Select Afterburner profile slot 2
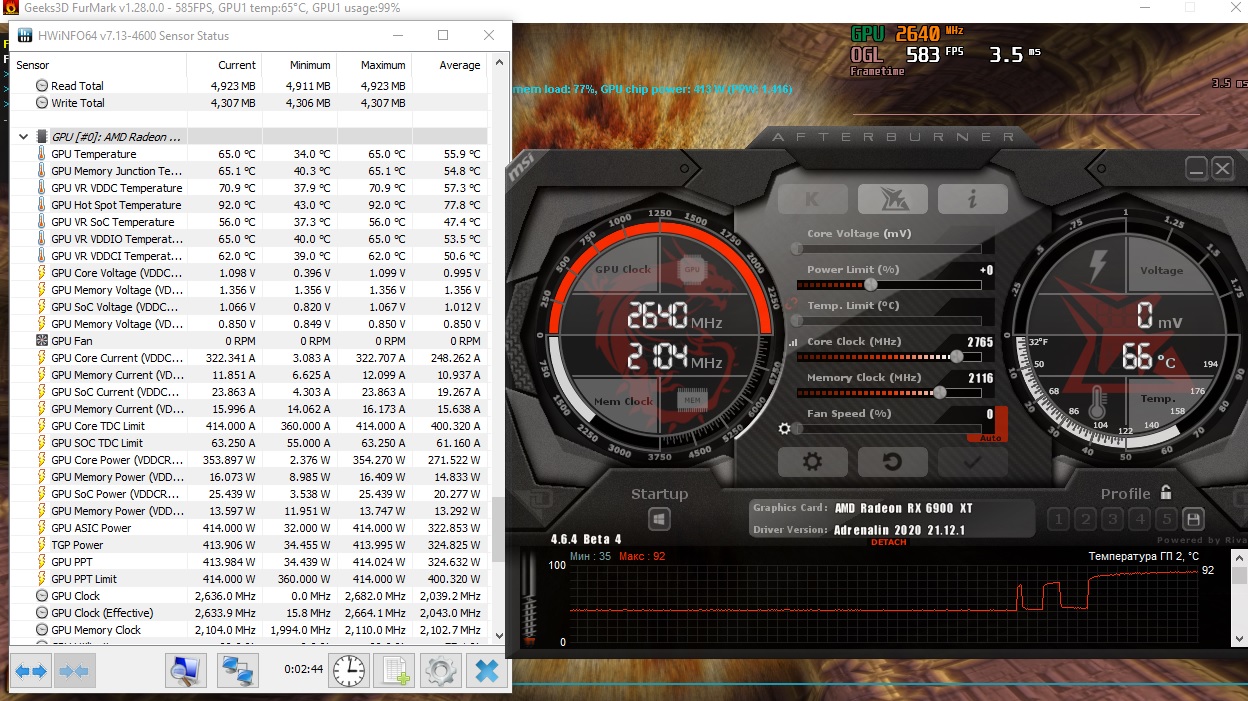This screenshot has height=701, width=1248. (x=1085, y=519)
